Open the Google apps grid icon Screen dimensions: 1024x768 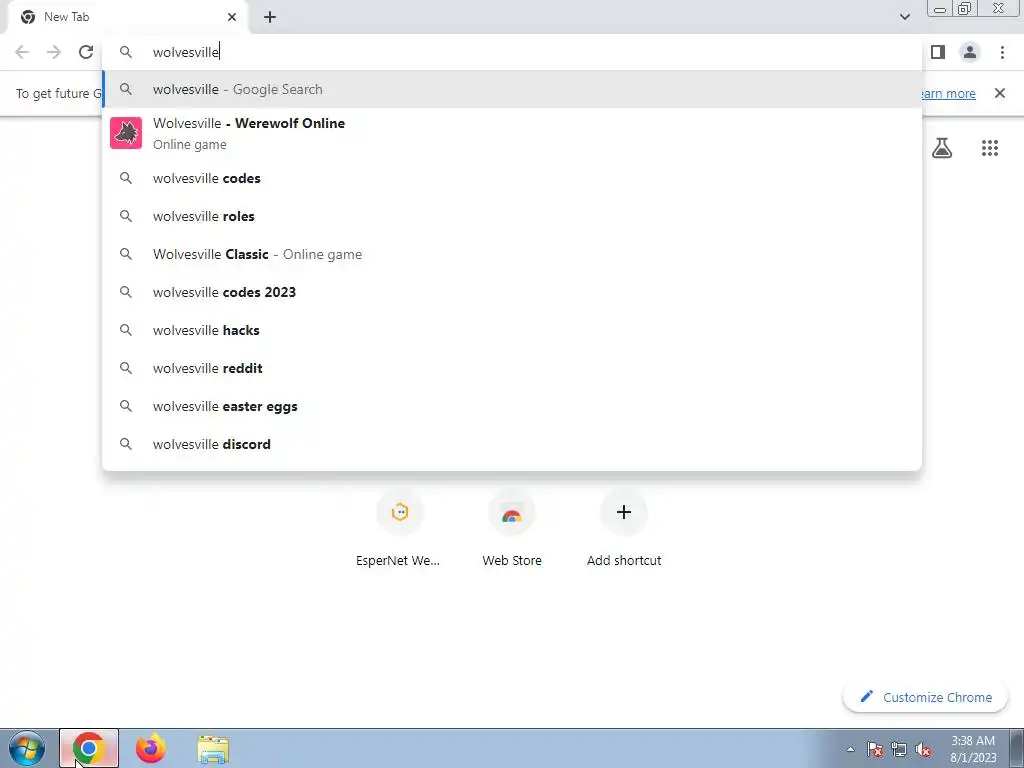tap(989, 148)
